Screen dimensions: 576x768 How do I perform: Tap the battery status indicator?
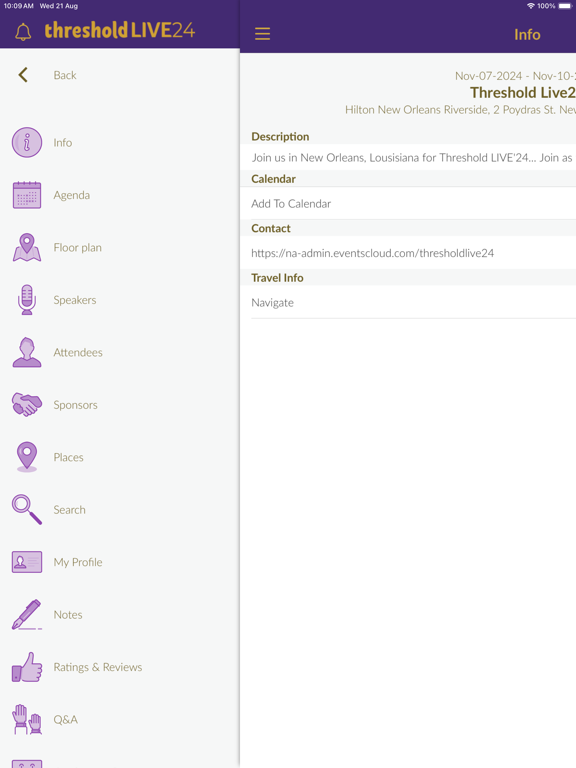click(565, 6)
